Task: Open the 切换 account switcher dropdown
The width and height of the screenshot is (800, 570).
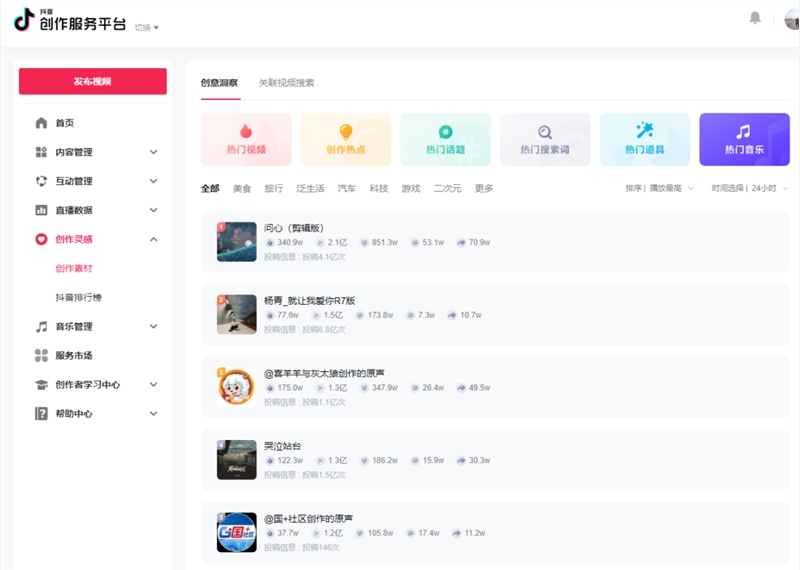Action: [147, 27]
